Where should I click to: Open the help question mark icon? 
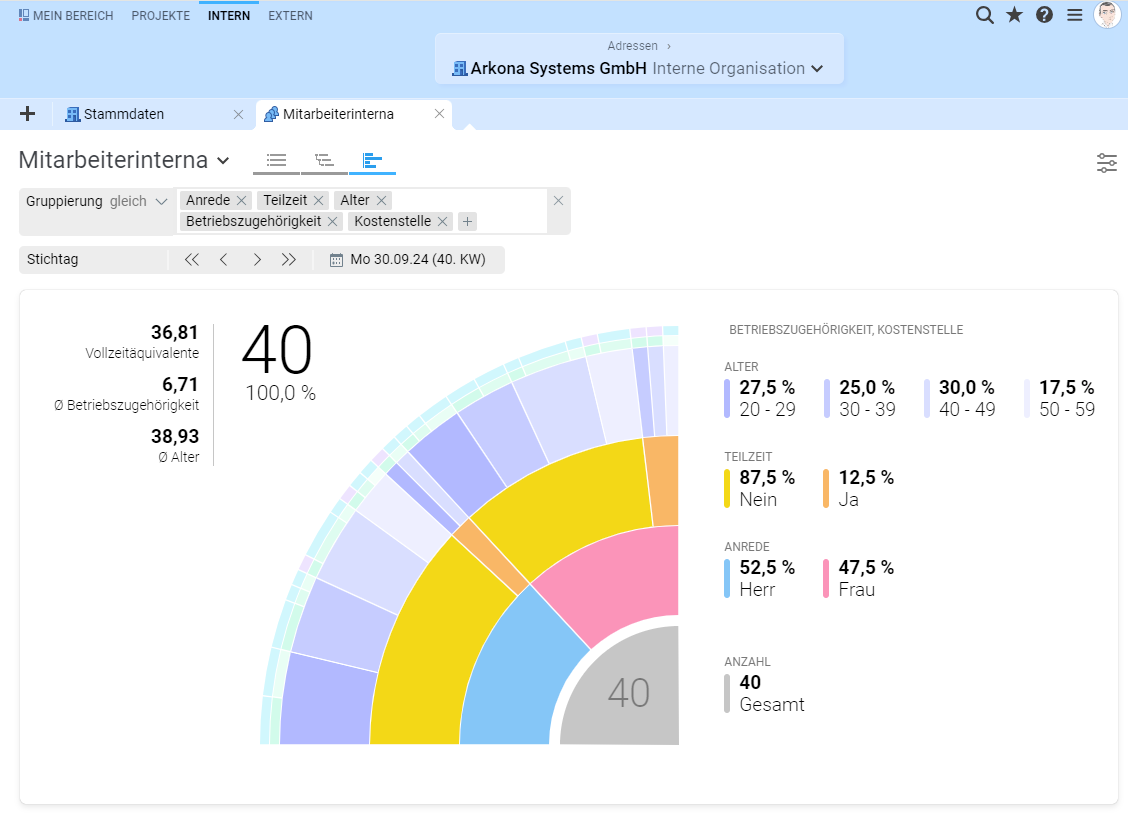[x=1045, y=15]
